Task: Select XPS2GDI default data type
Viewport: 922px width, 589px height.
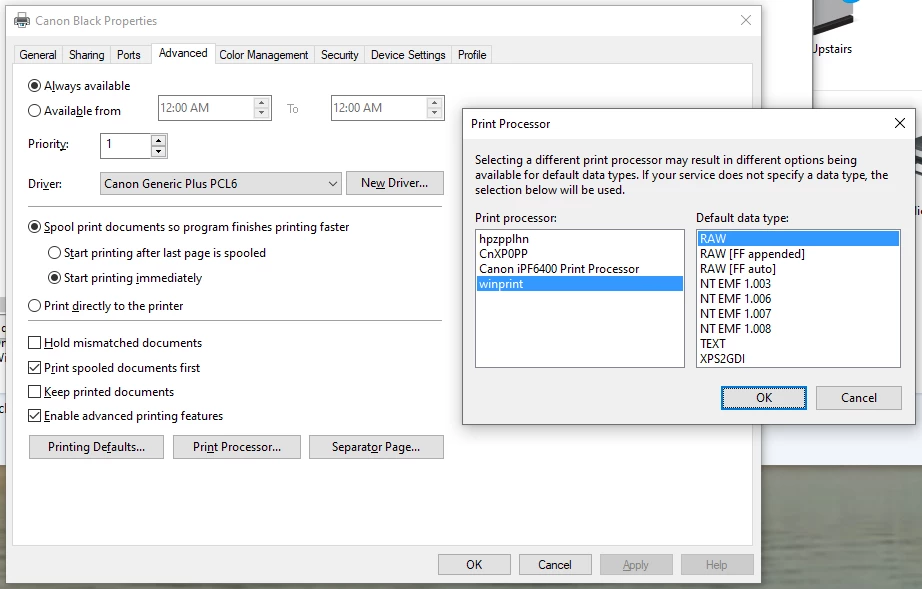Action: [798, 359]
